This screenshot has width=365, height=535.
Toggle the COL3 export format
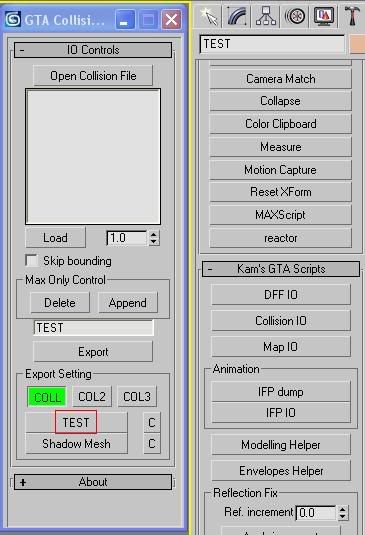(137, 396)
